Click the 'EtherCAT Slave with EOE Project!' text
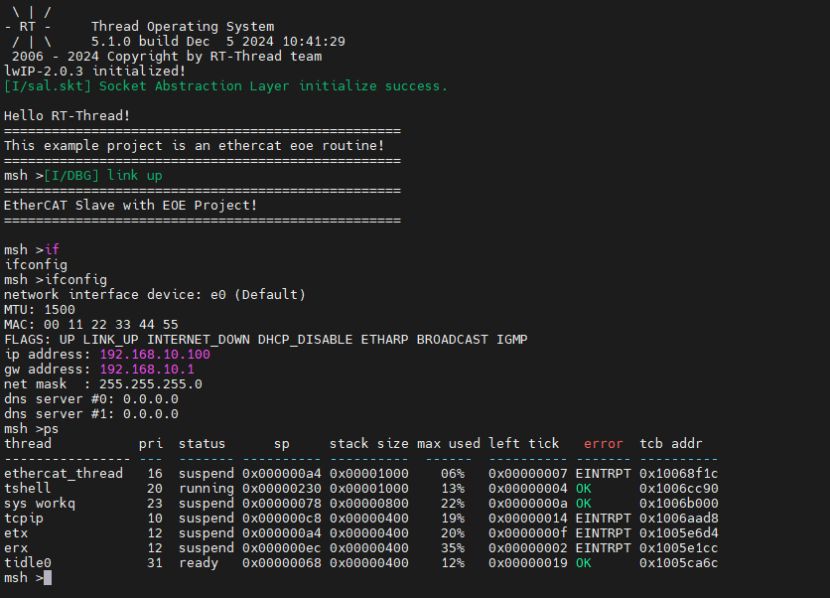 [131, 205]
